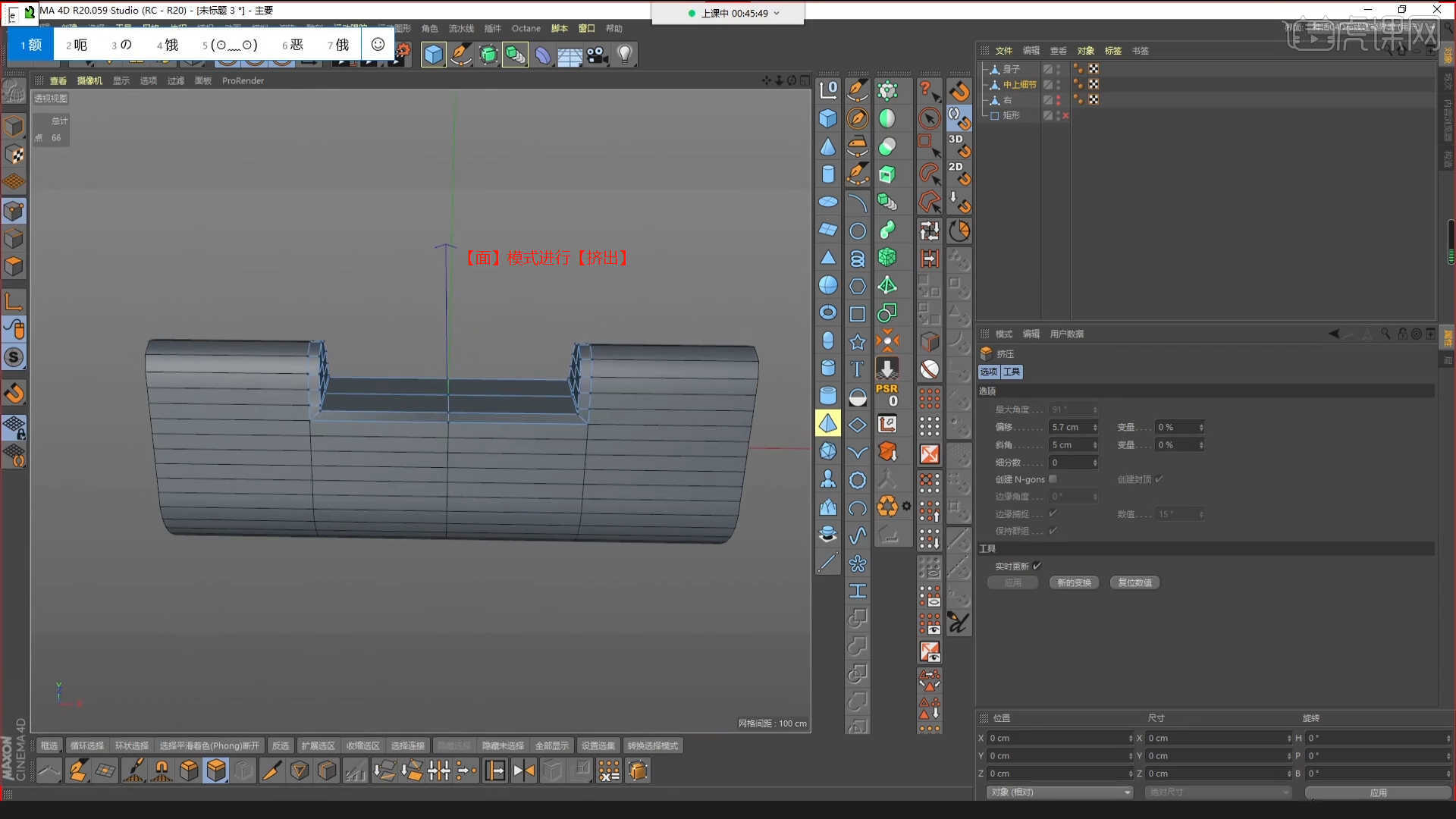Select the Torus primitive in the palette
Image resolution: width=1456 pixels, height=819 pixels.
pos(828,312)
